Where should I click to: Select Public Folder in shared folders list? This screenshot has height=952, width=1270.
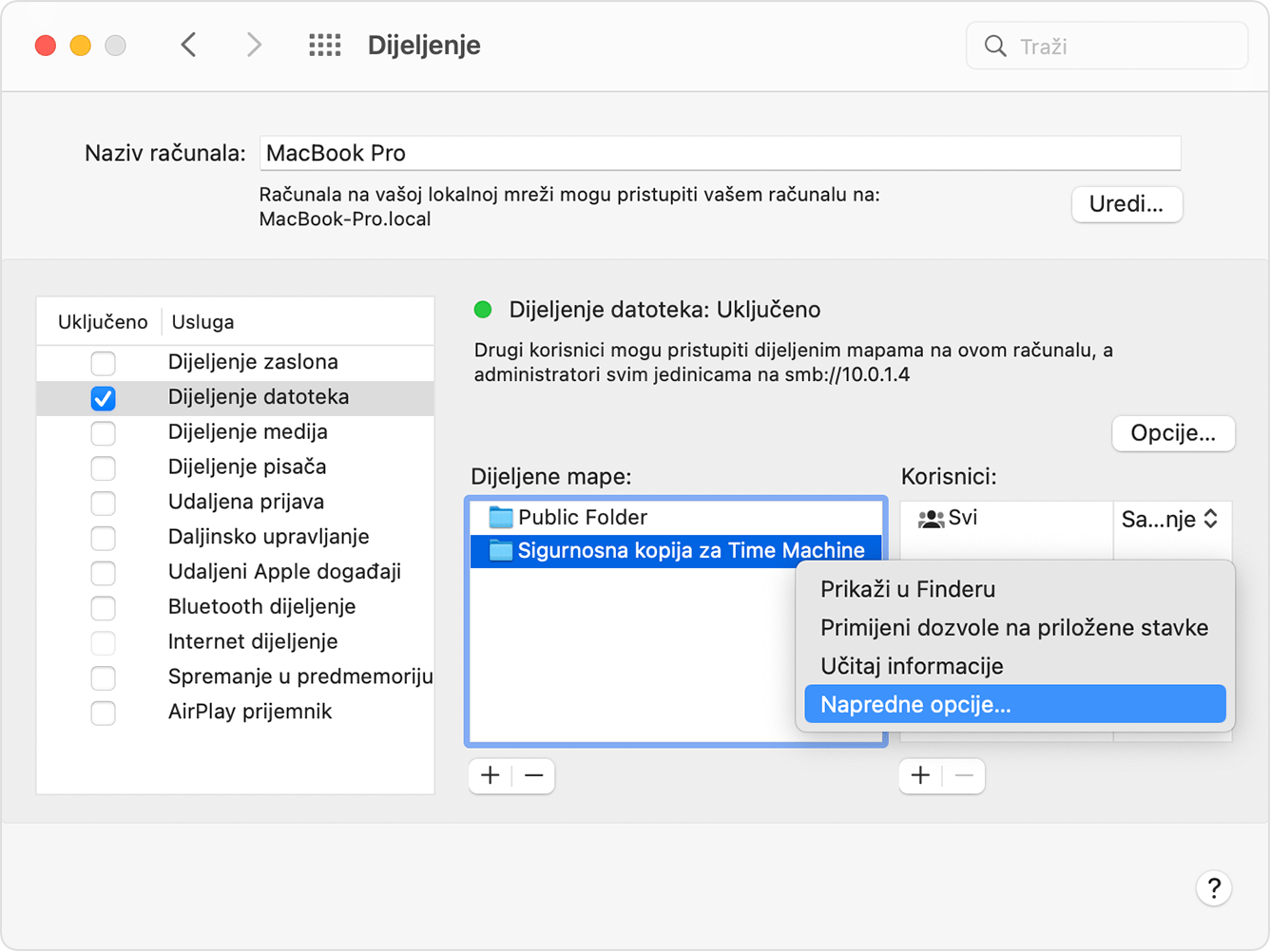point(676,517)
